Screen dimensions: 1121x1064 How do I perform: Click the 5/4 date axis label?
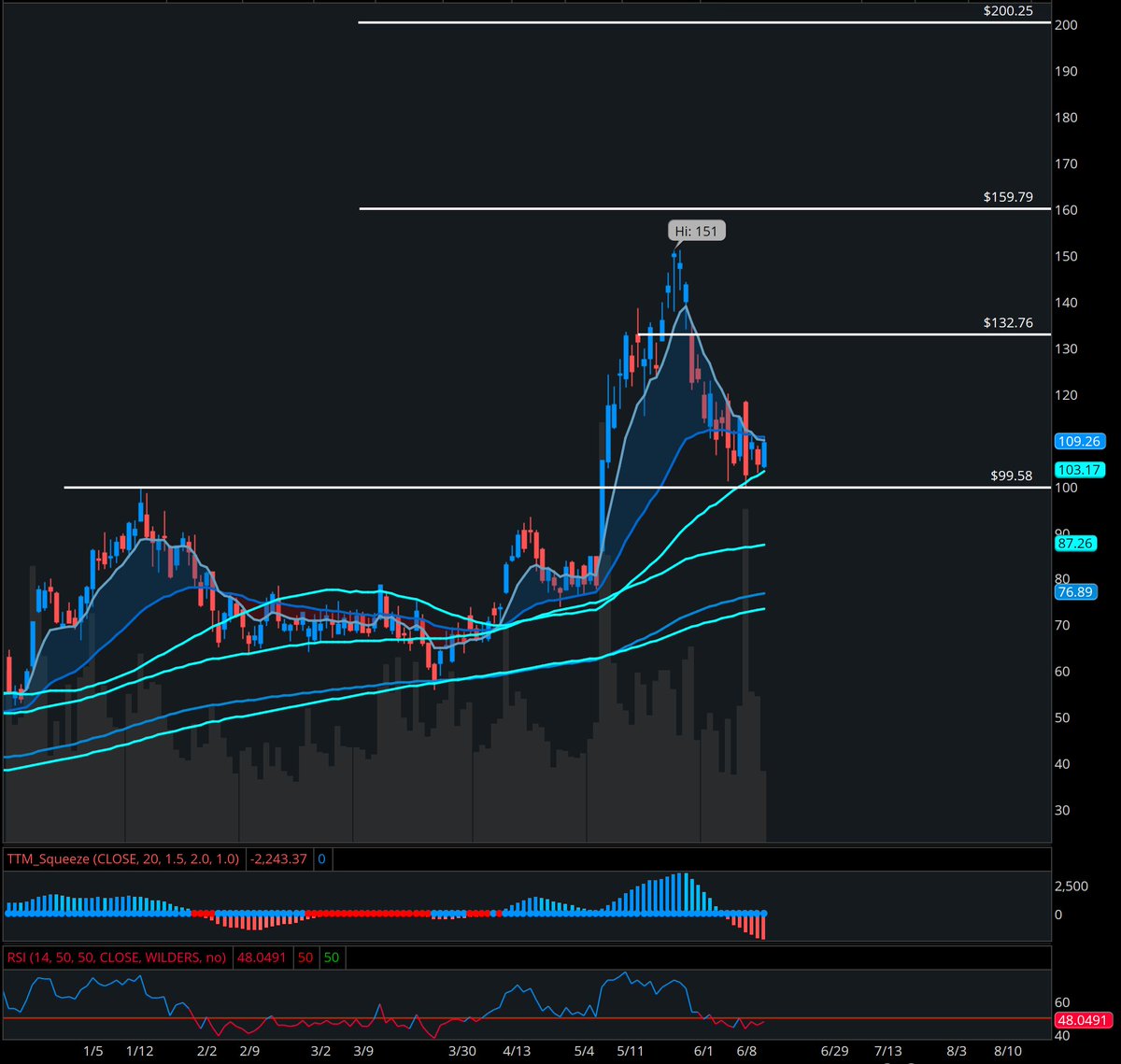(585, 1051)
